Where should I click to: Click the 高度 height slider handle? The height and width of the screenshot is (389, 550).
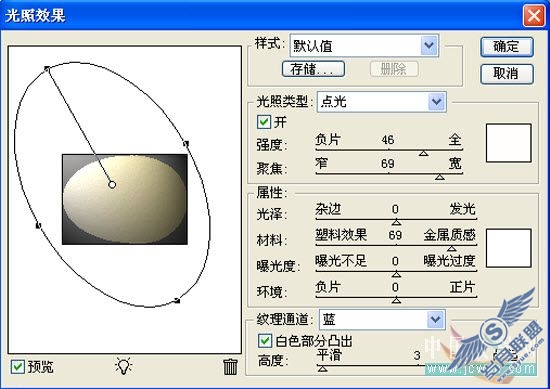[x=322, y=369]
